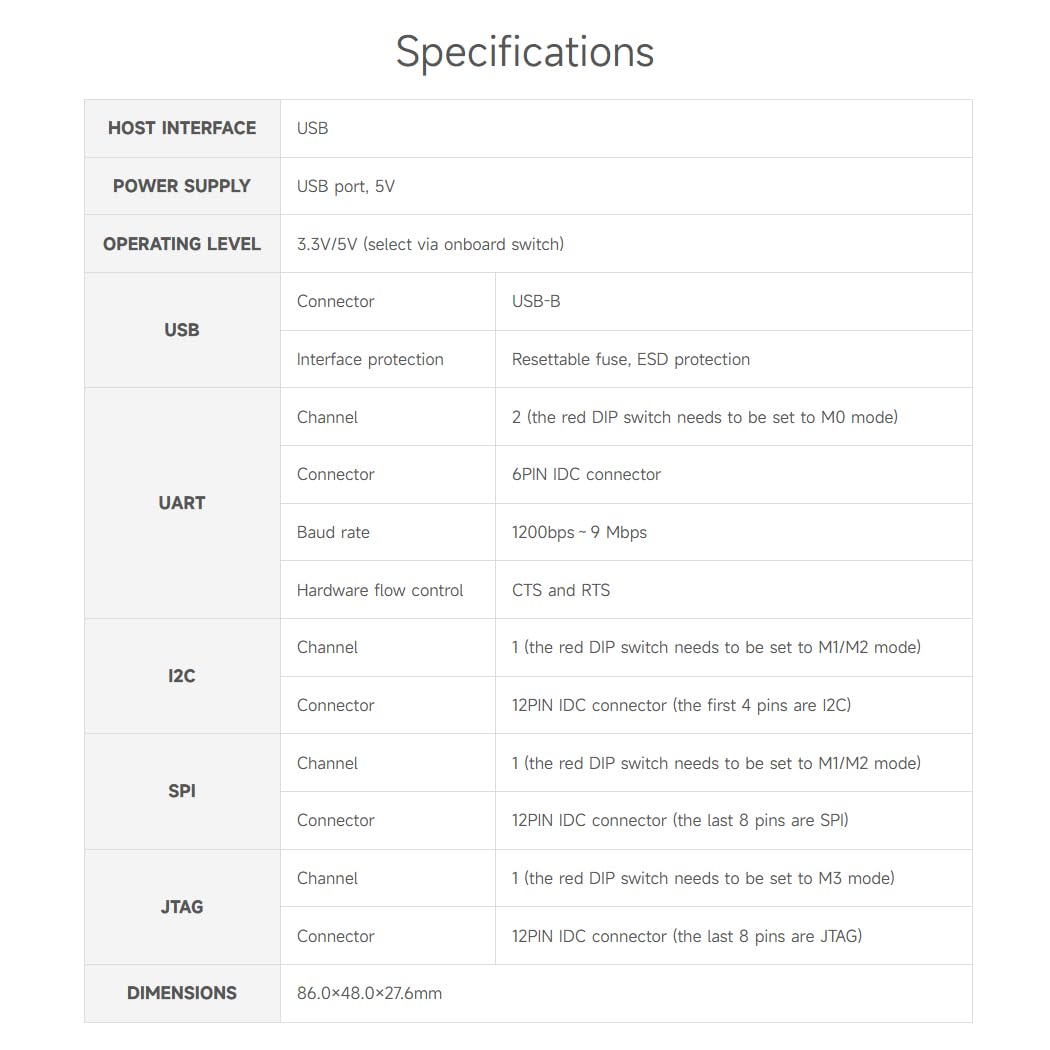Select the OPERATING LEVEL header cell
Screen dimensions: 1050x1050
[x=182, y=244]
